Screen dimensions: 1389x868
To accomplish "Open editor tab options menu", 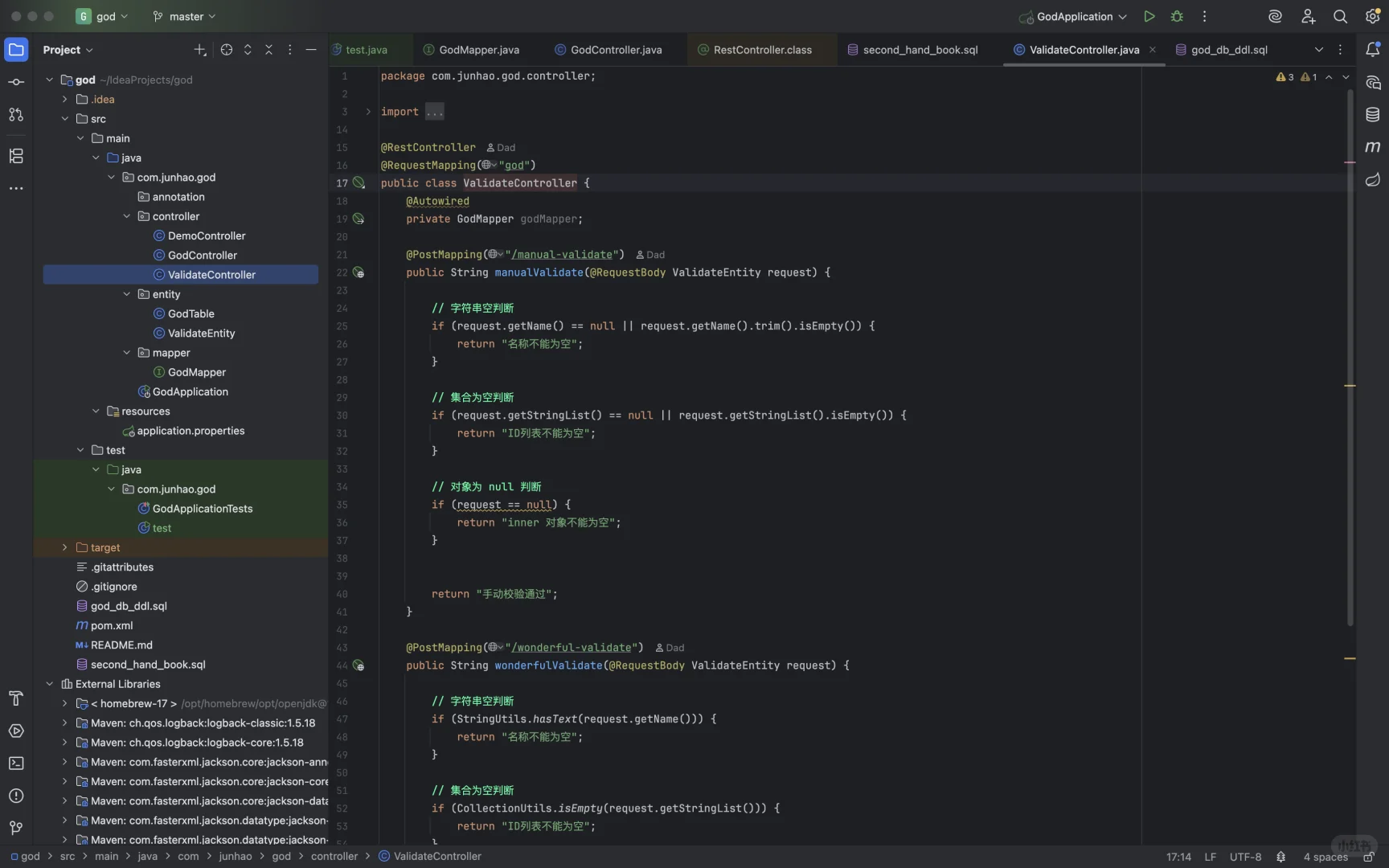I will click(x=1340, y=50).
